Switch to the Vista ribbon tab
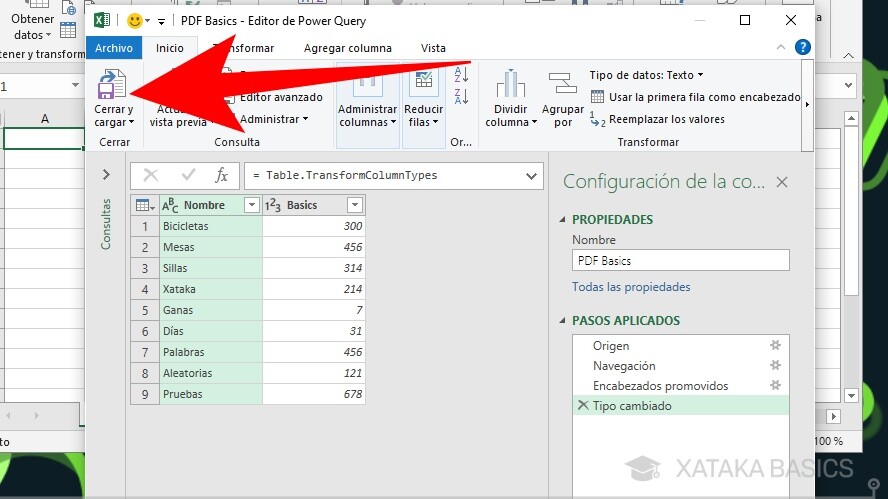This screenshot has width=888, height=499. pos(433,48)
